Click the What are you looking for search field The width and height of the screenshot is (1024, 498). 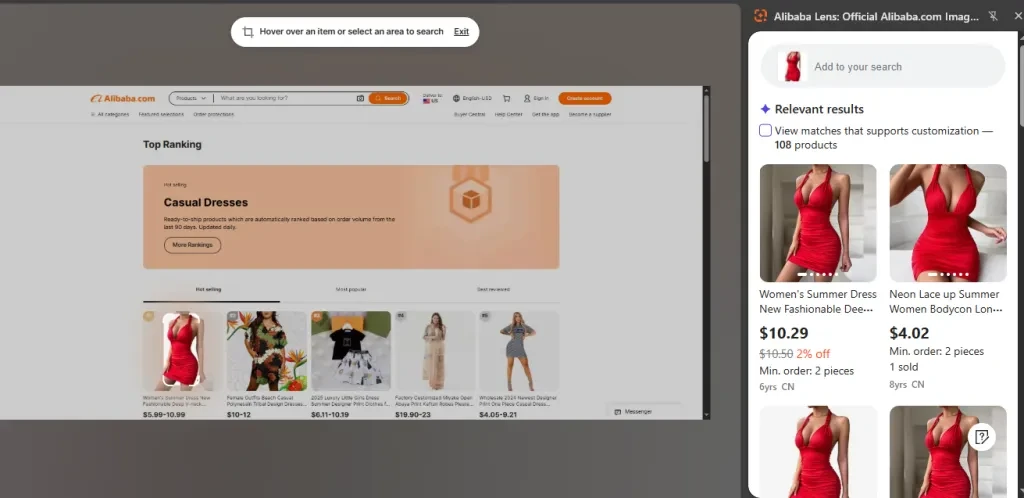284,99
